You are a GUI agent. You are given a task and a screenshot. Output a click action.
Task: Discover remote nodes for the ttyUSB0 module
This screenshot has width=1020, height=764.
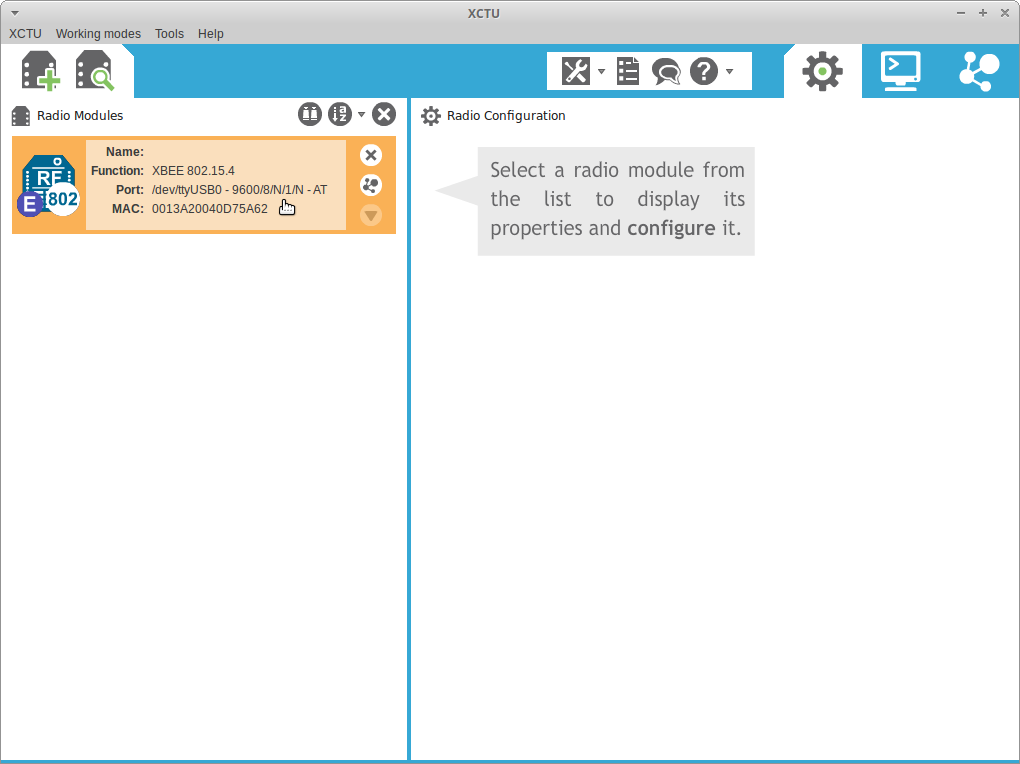[371, 185]
